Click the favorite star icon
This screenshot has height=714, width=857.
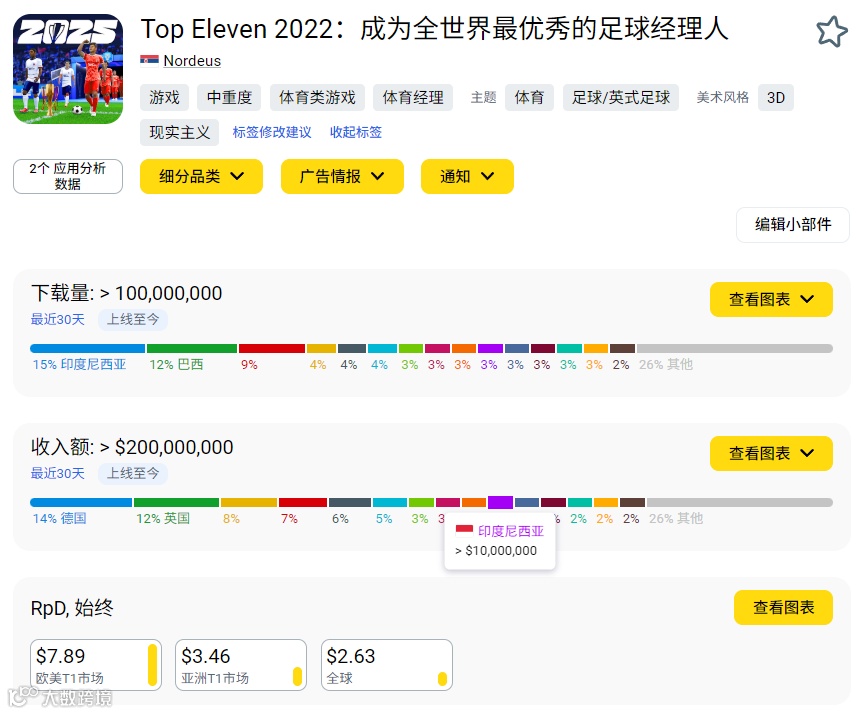[832, 32]
